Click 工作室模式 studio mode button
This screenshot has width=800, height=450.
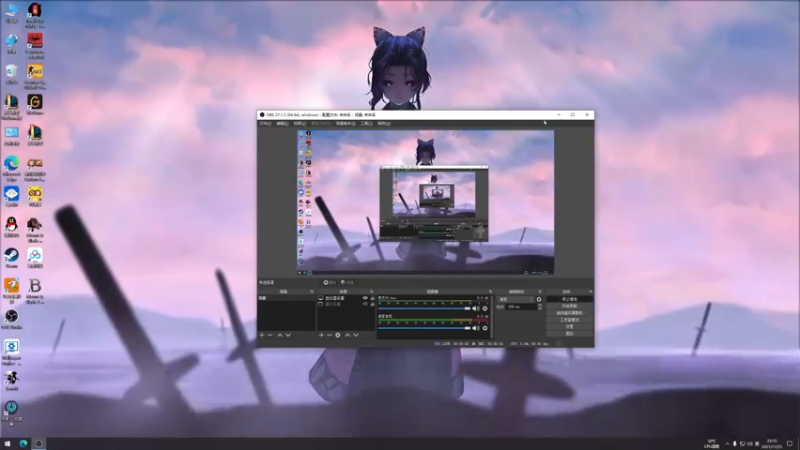tap(569, 319)
